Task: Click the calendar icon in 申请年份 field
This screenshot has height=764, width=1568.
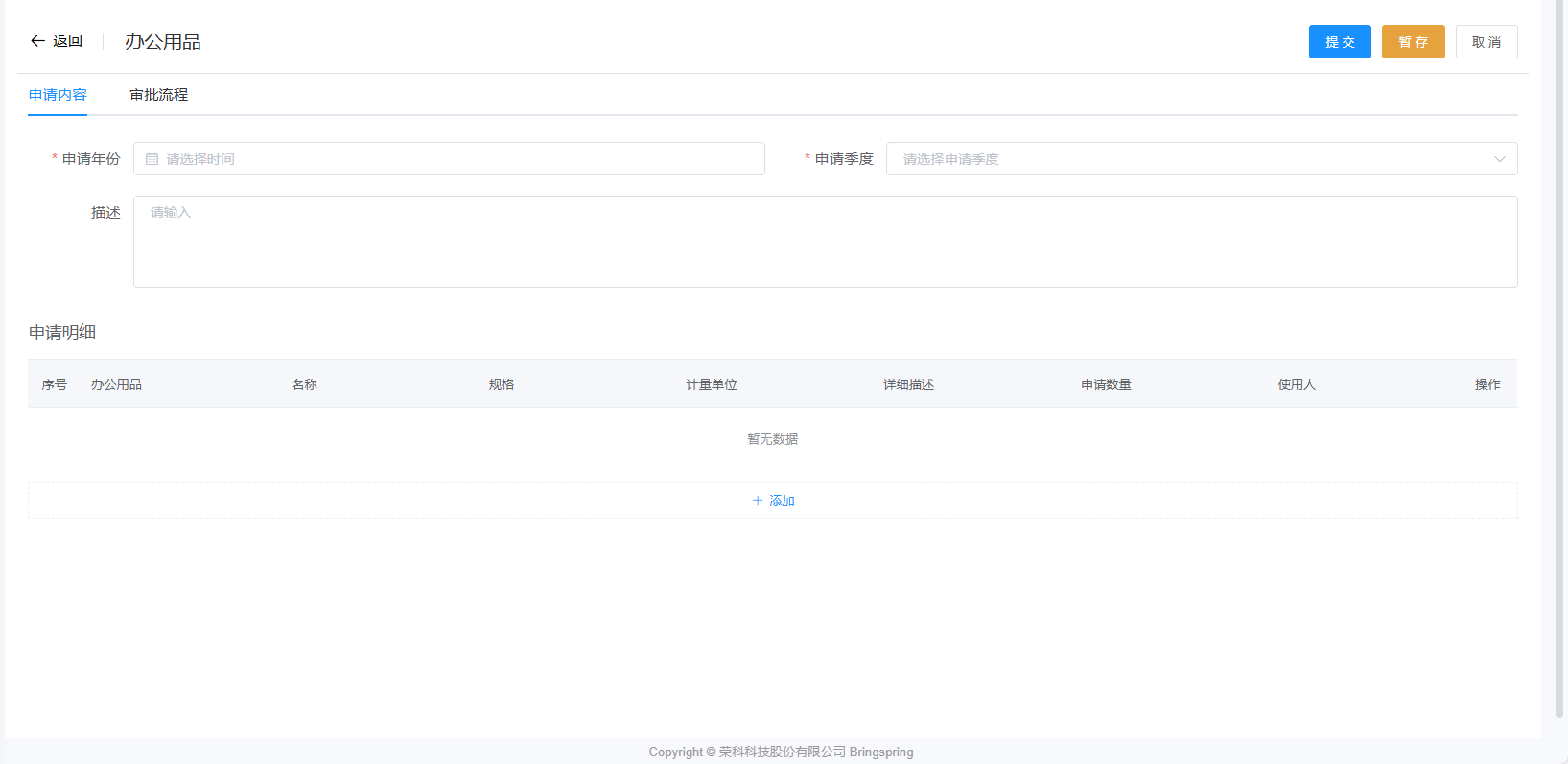Action: click(152, 159)
